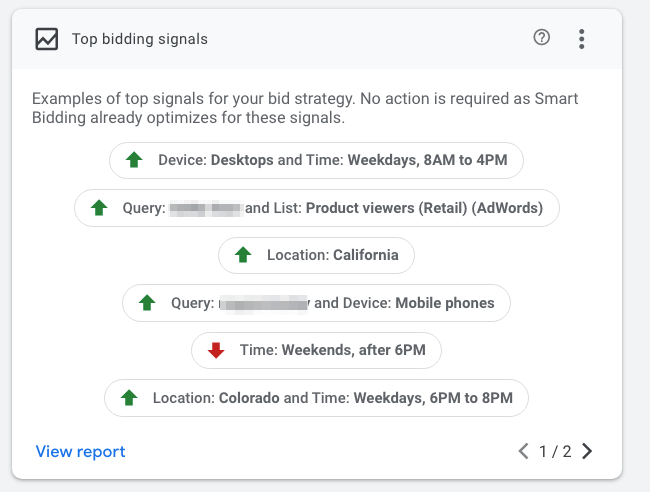650x492 pixels.
Task: Click green arrow on Product viewers signal
Action: pyautogui.click(x=98, y=208)
